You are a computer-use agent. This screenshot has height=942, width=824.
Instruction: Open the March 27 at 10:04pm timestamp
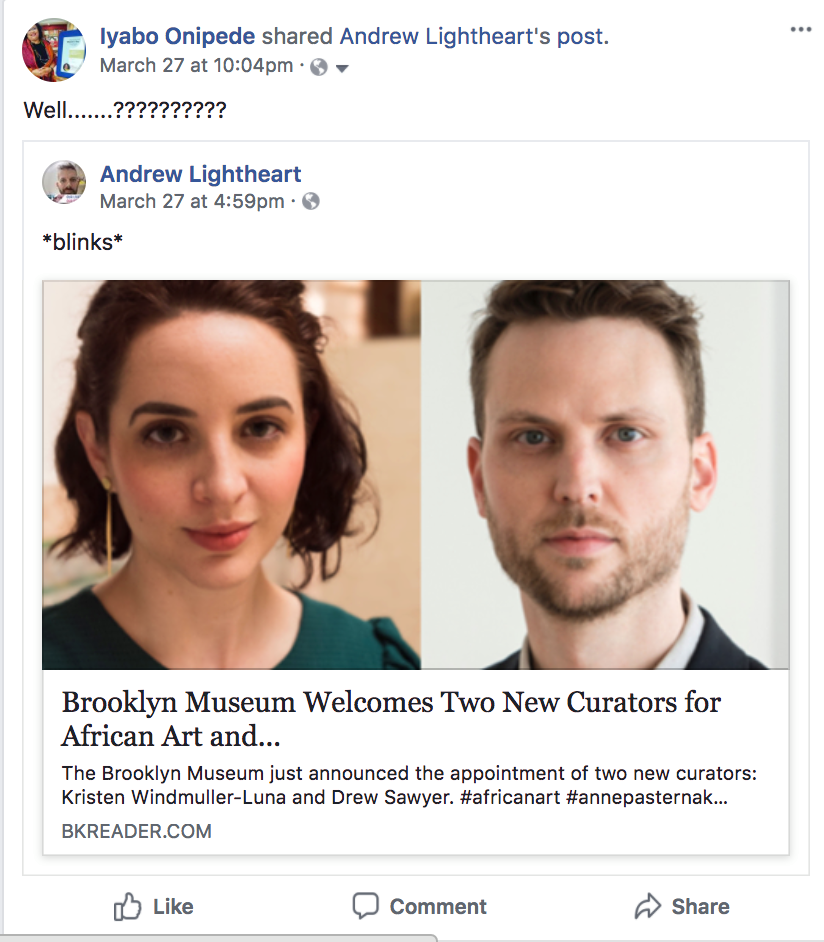[196, 65]
